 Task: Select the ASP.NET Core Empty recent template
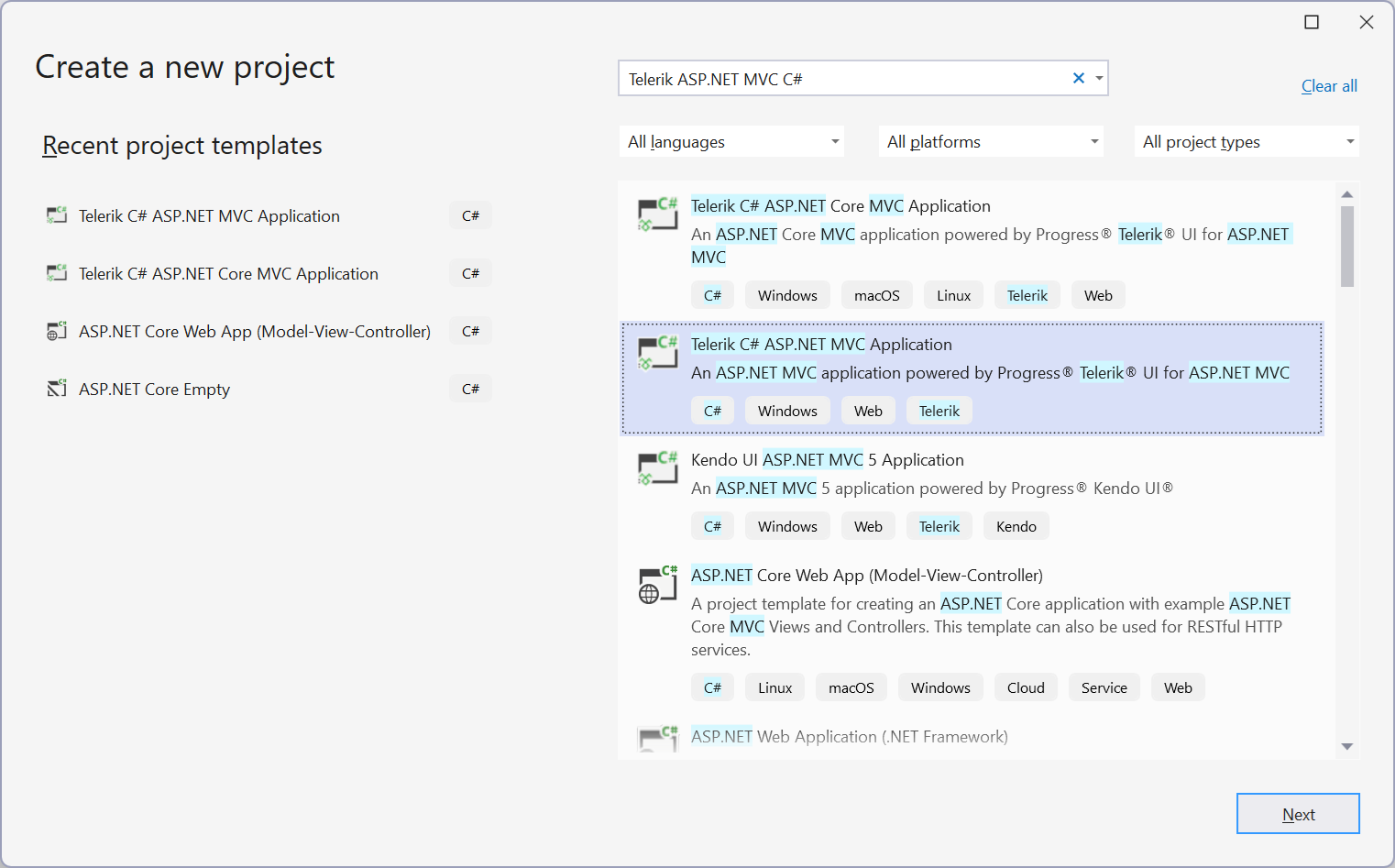click(154, 388)
